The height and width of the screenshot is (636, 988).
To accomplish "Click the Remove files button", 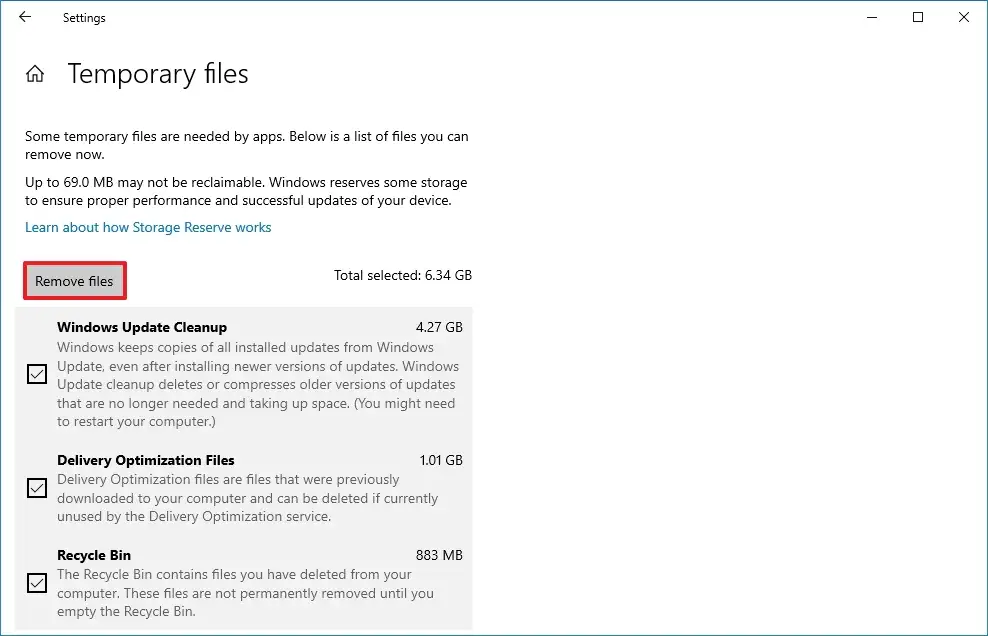I will (x=74, y=281).
